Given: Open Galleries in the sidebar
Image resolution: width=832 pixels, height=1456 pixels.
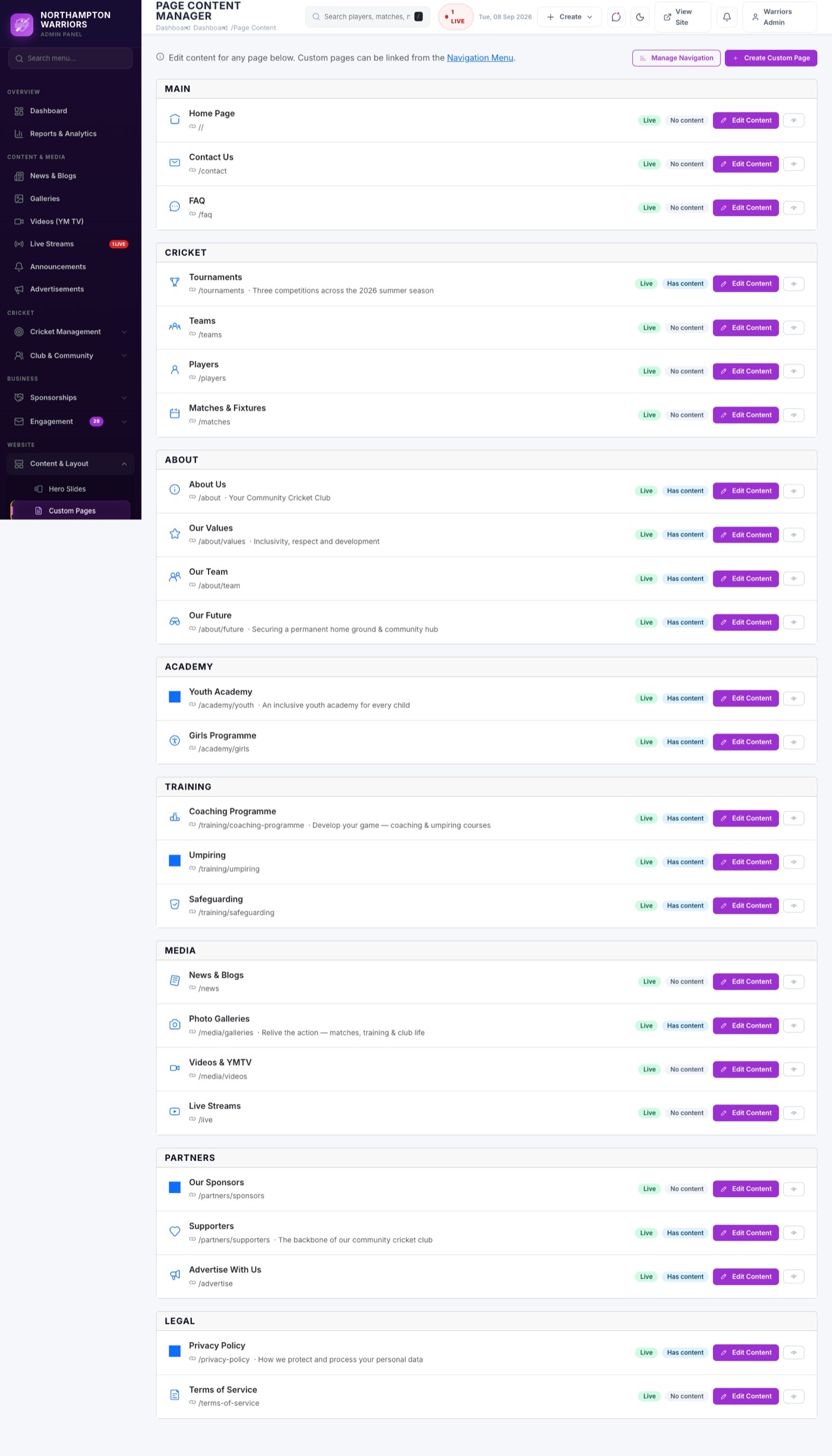Looking at the screenshot, I should (x=71, y=199).
